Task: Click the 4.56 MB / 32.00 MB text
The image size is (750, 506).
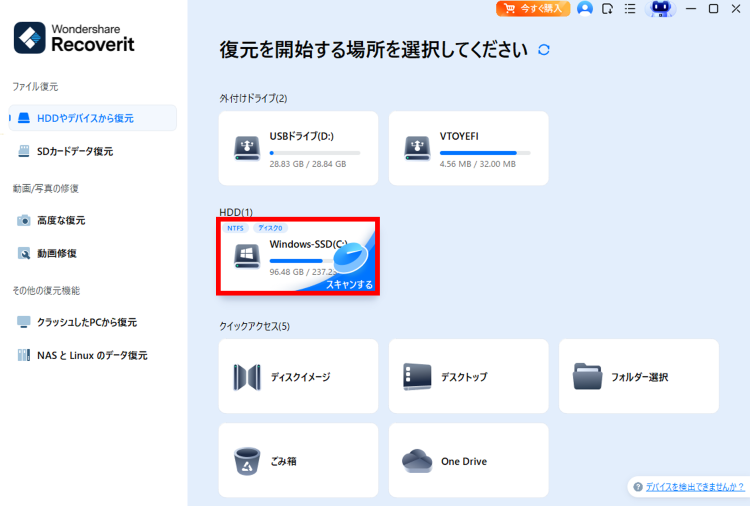Action: point(478,164)
